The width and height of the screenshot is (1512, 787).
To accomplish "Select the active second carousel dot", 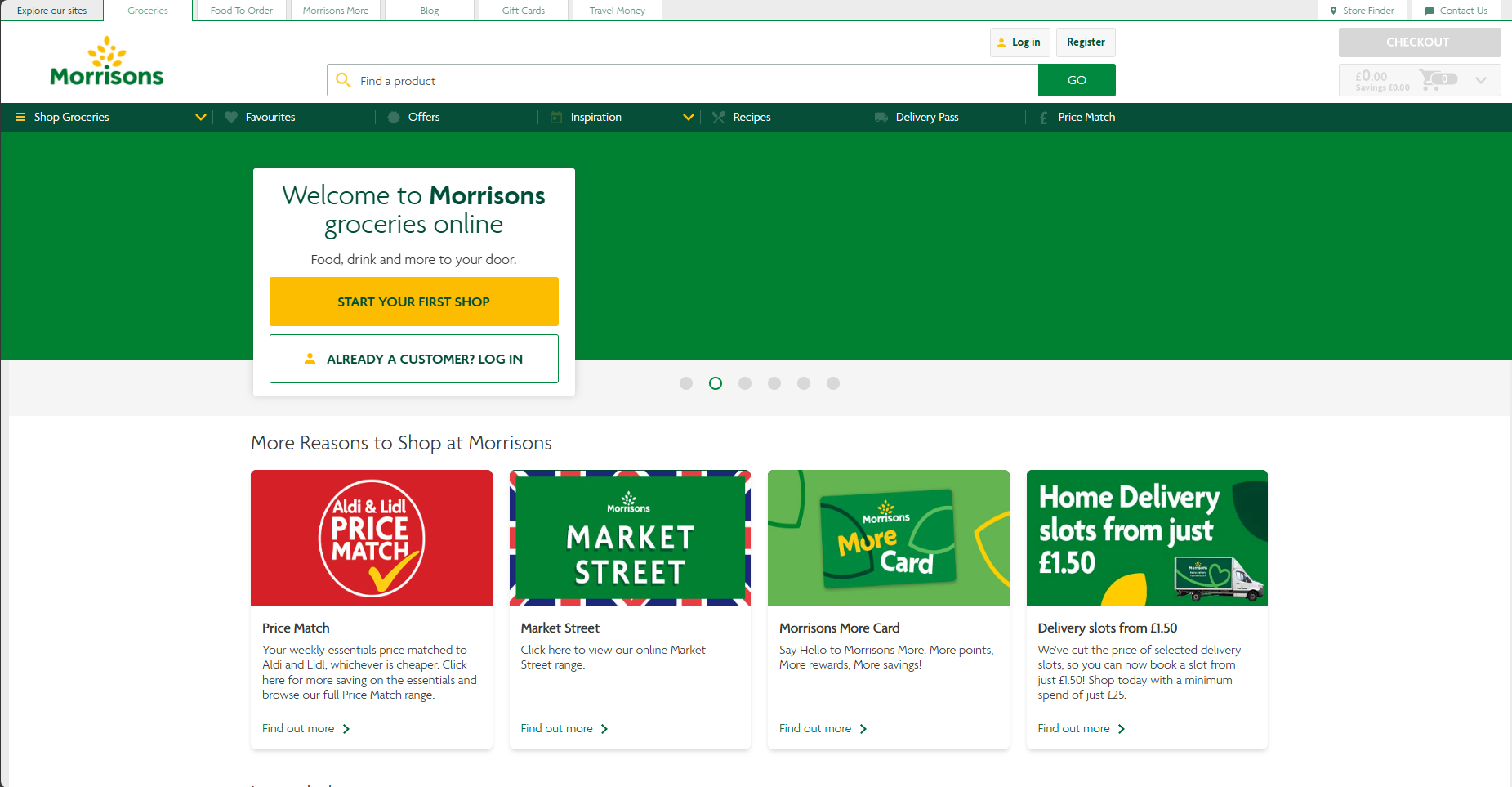I will [x=716, y=383].
